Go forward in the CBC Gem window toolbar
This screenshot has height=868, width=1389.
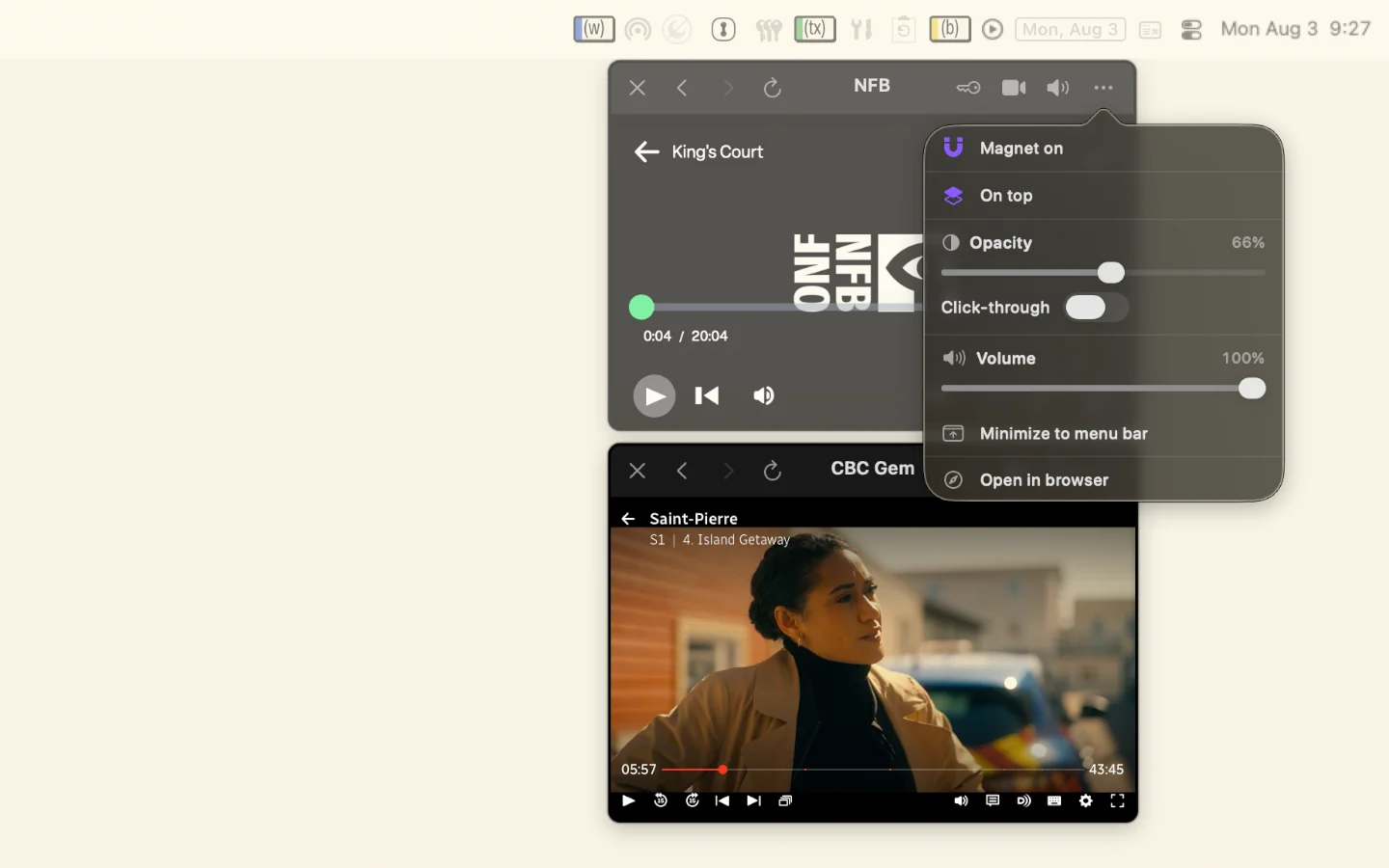[728, 471]
